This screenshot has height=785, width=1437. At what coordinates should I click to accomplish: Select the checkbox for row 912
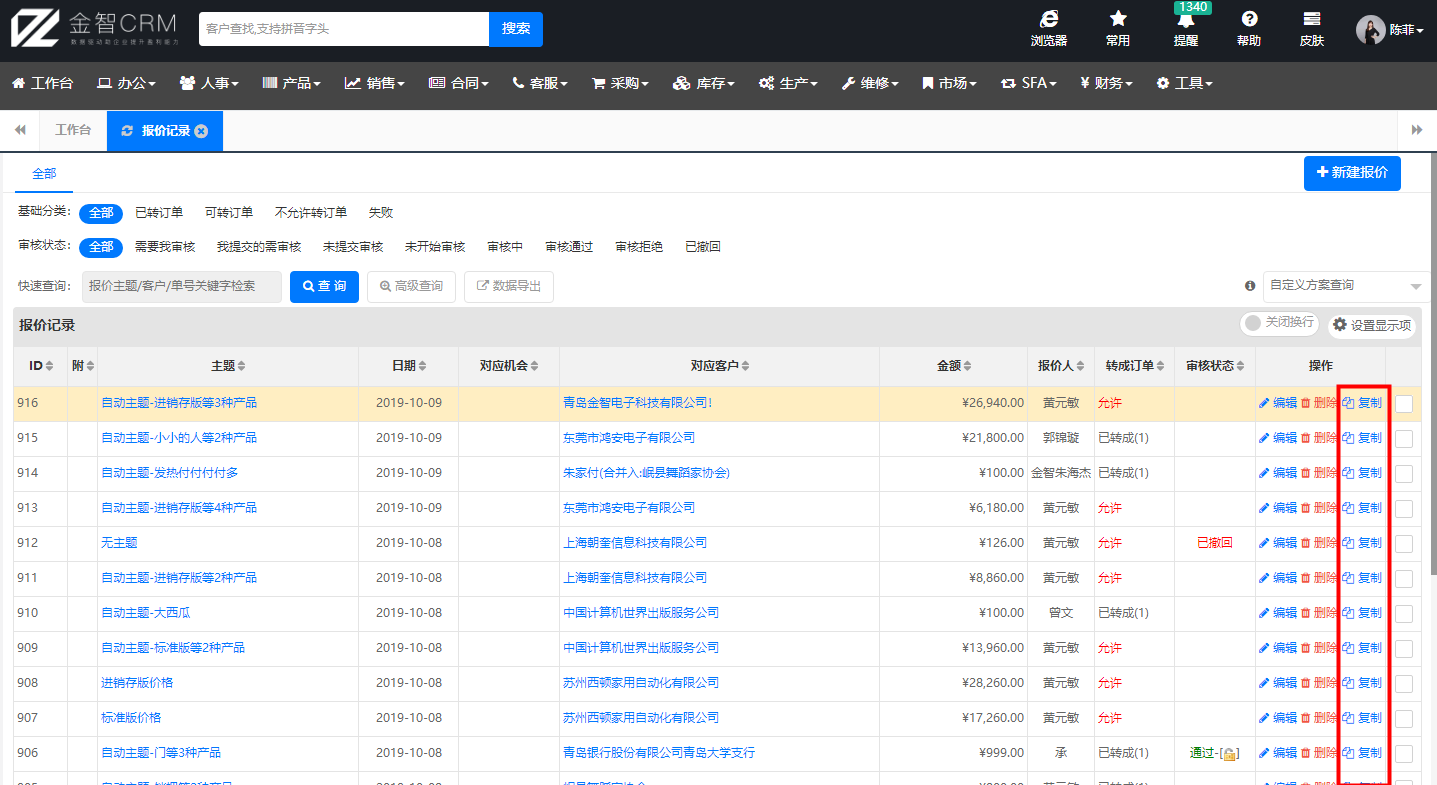tap(1404, 544)
